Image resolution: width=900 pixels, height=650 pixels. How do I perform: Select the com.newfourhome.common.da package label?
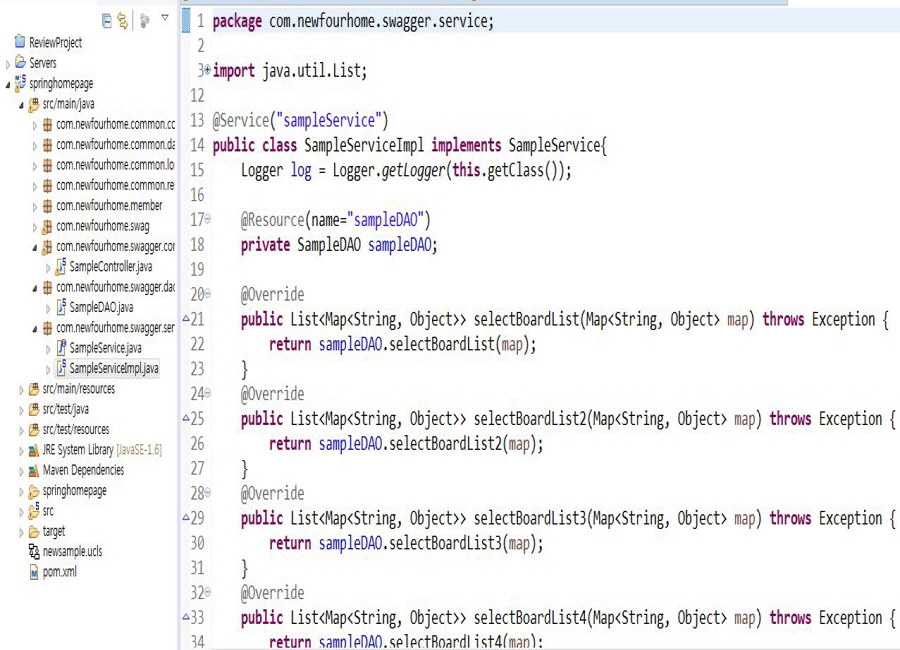[x=116, y=145]
